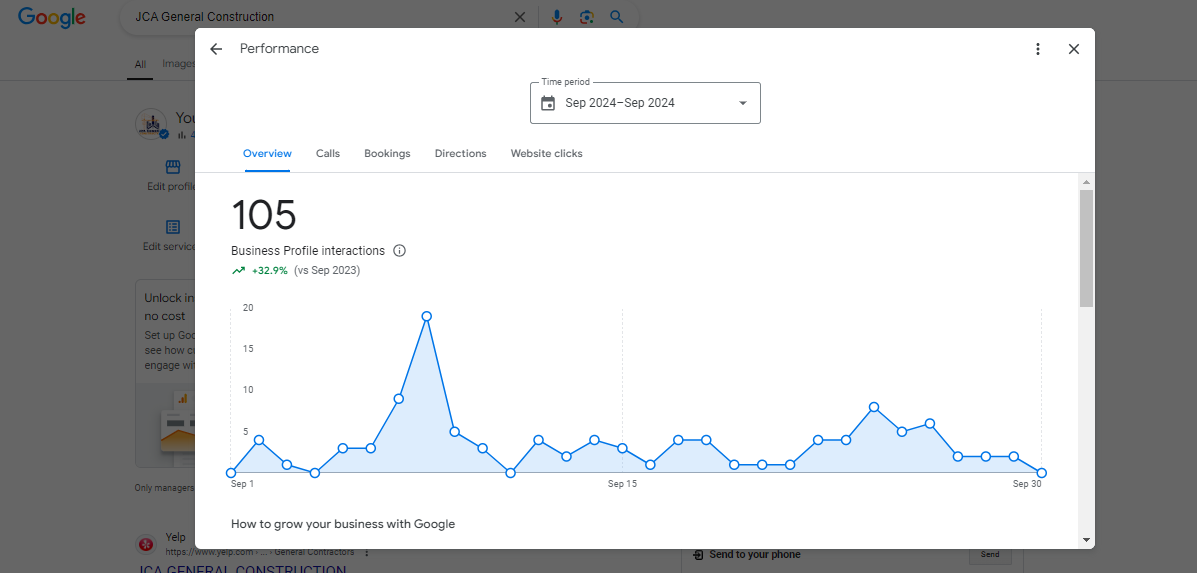Click the peak data point near 19
1197x573 pixels.
(x=427, y=316)
